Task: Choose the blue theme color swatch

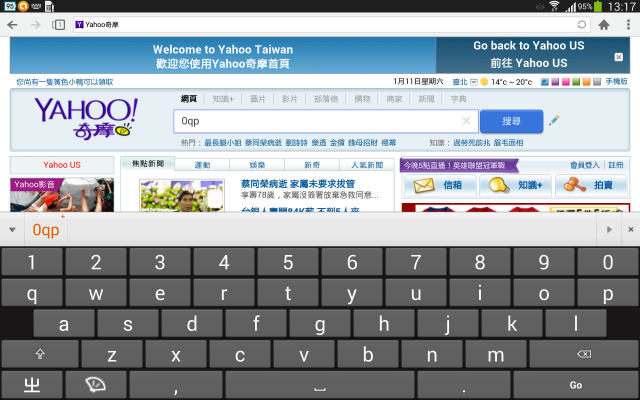Action: pos(544,82)
